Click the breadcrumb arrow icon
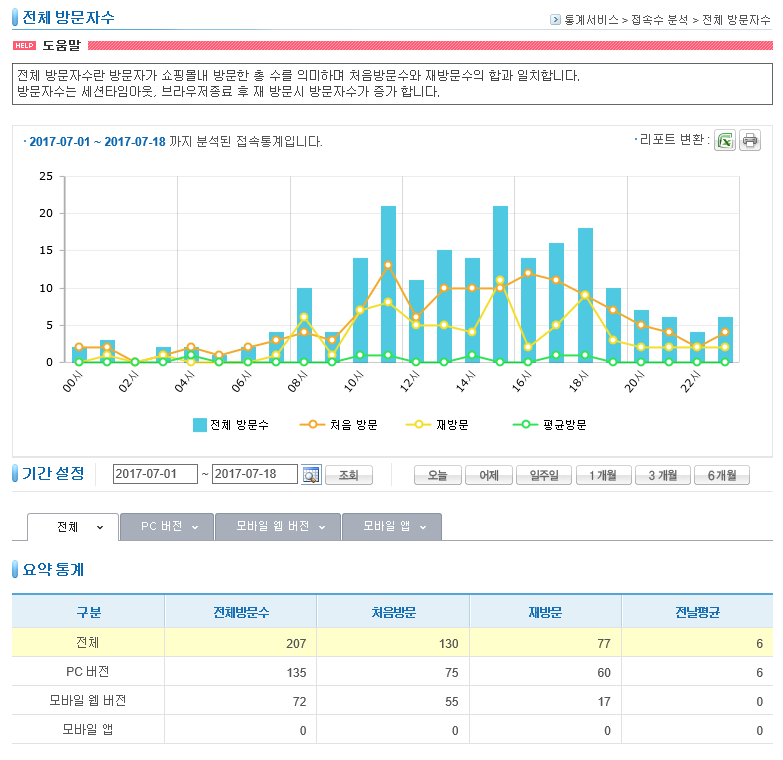 [x=555, y=19]
